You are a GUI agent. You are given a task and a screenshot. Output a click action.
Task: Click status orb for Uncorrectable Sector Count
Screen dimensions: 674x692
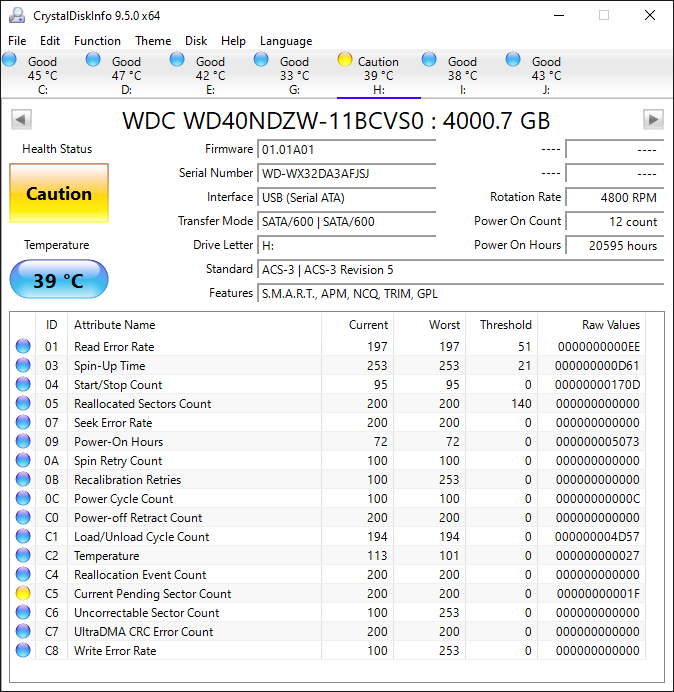tap(23, 612)
